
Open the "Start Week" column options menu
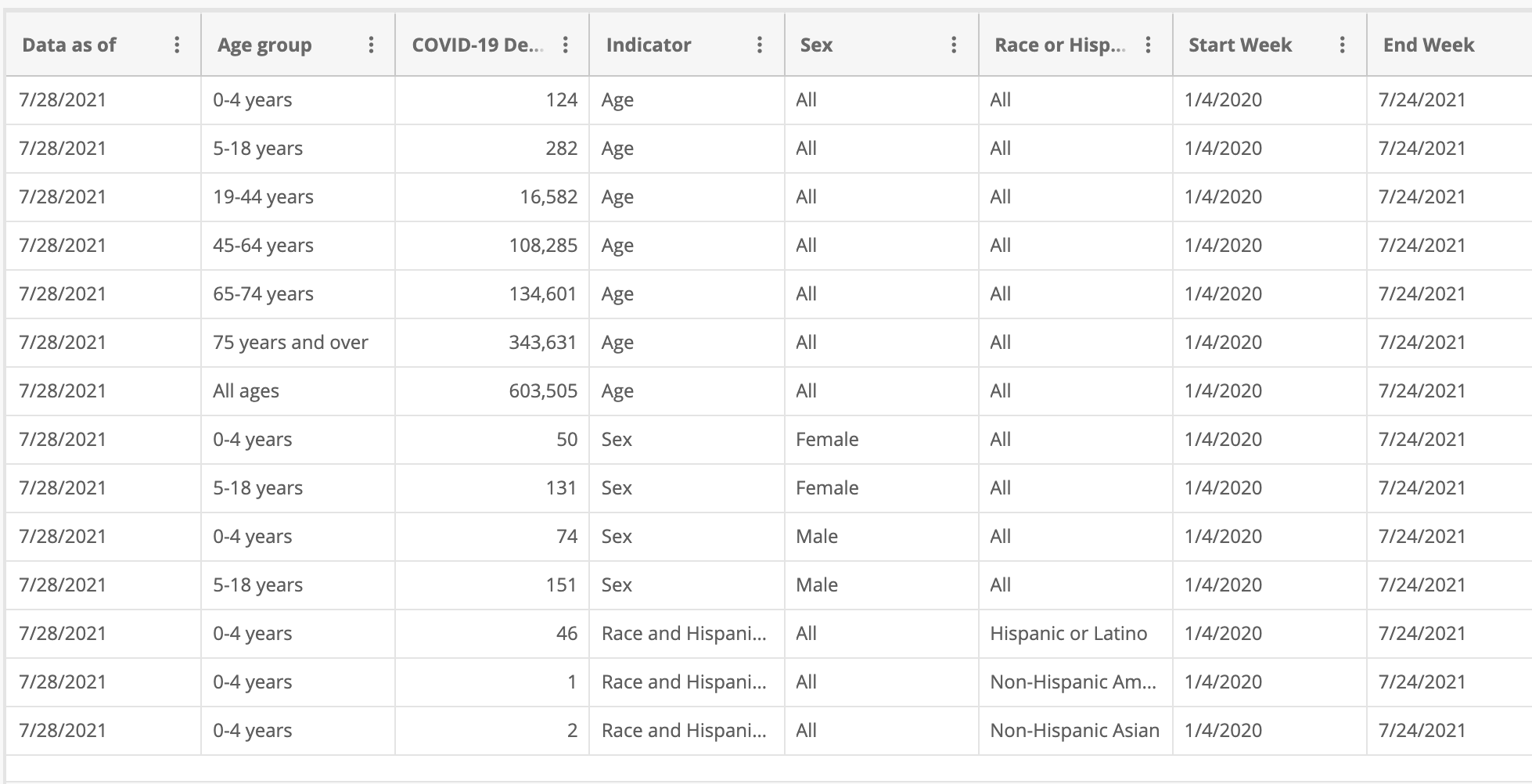click(1341, 45)
